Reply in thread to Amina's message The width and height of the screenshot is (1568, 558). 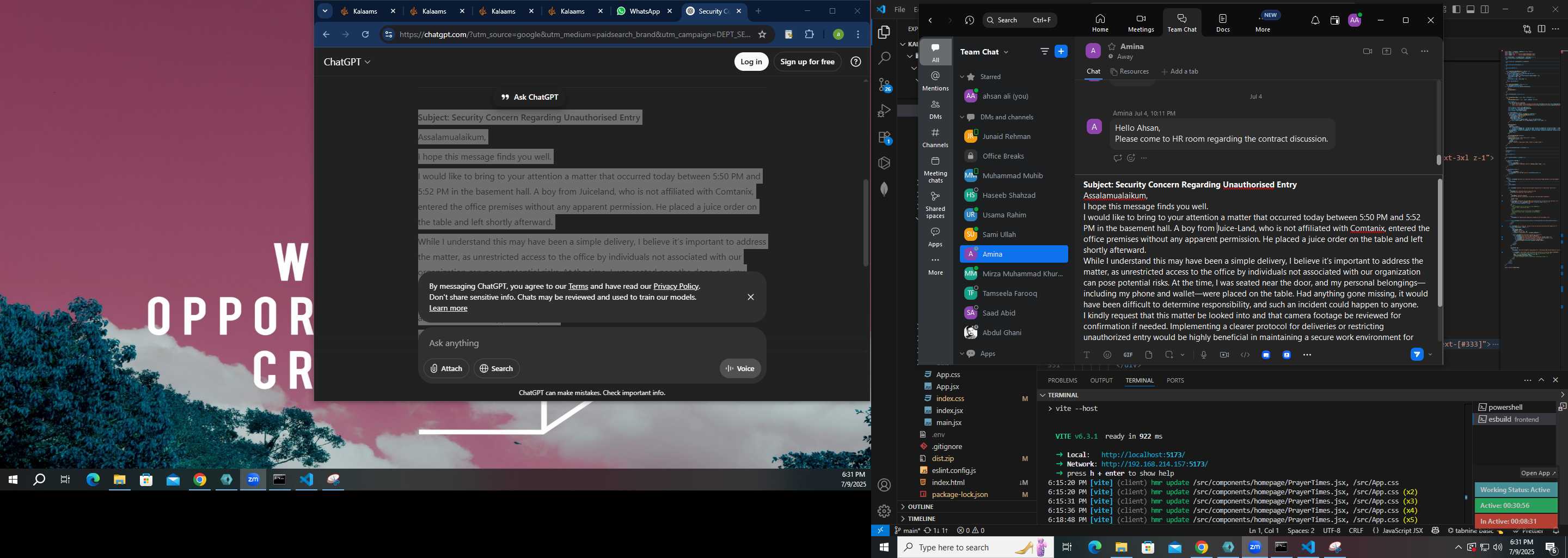tap(1117, 159)
